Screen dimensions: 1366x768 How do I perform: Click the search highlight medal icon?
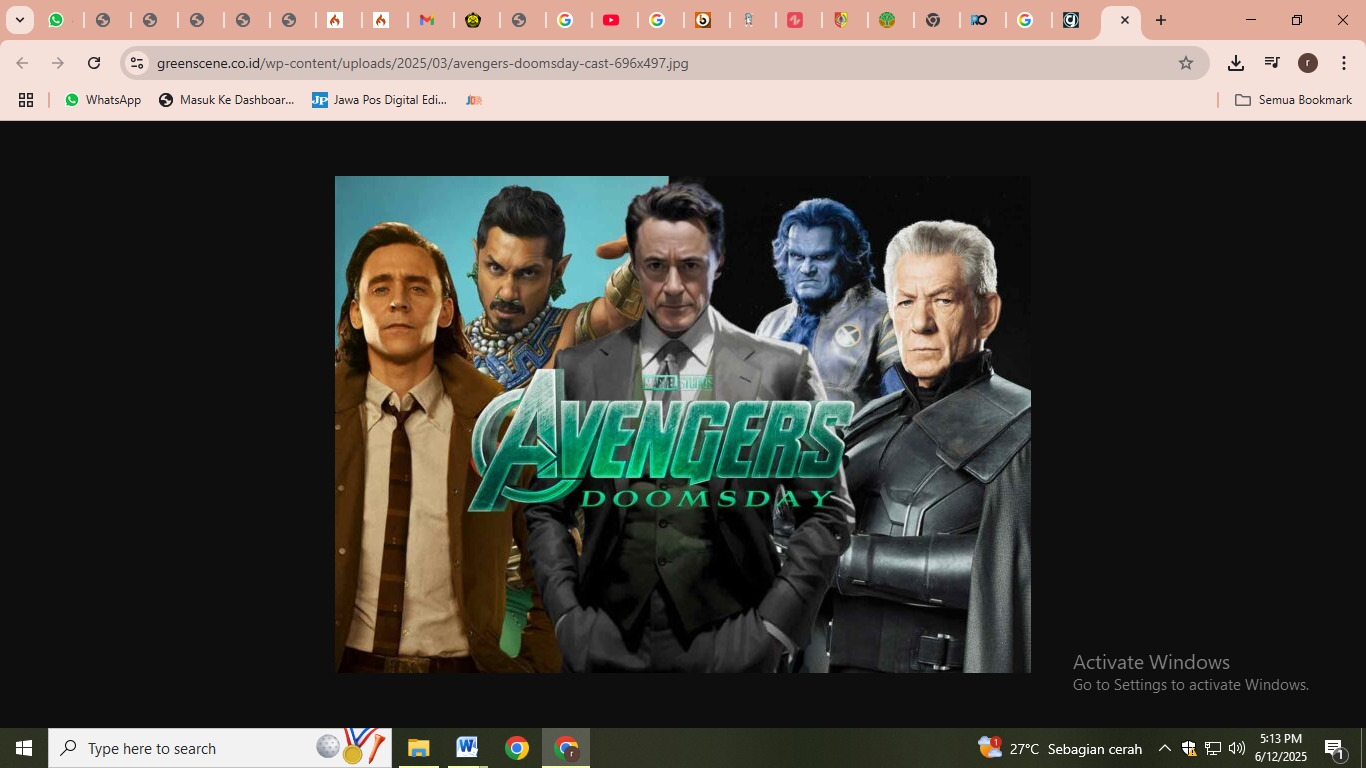[350, 747]
